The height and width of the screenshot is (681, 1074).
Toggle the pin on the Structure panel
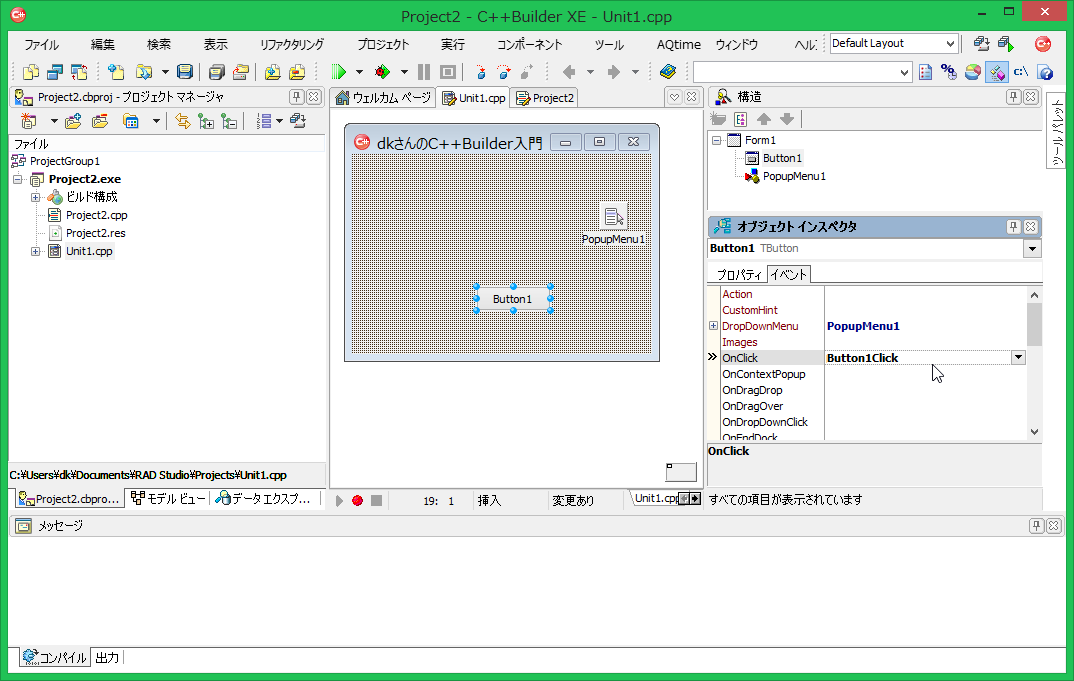(x=1013, y=97)
